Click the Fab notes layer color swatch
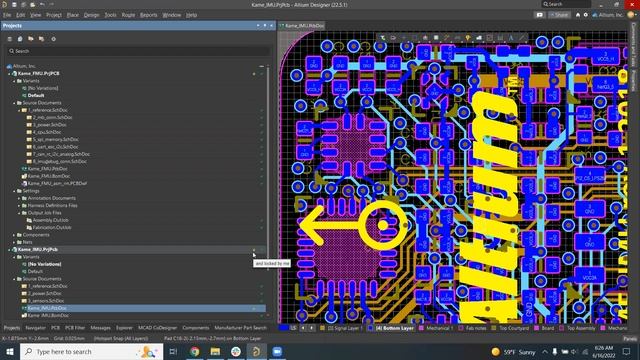 (x=461, y=328)
